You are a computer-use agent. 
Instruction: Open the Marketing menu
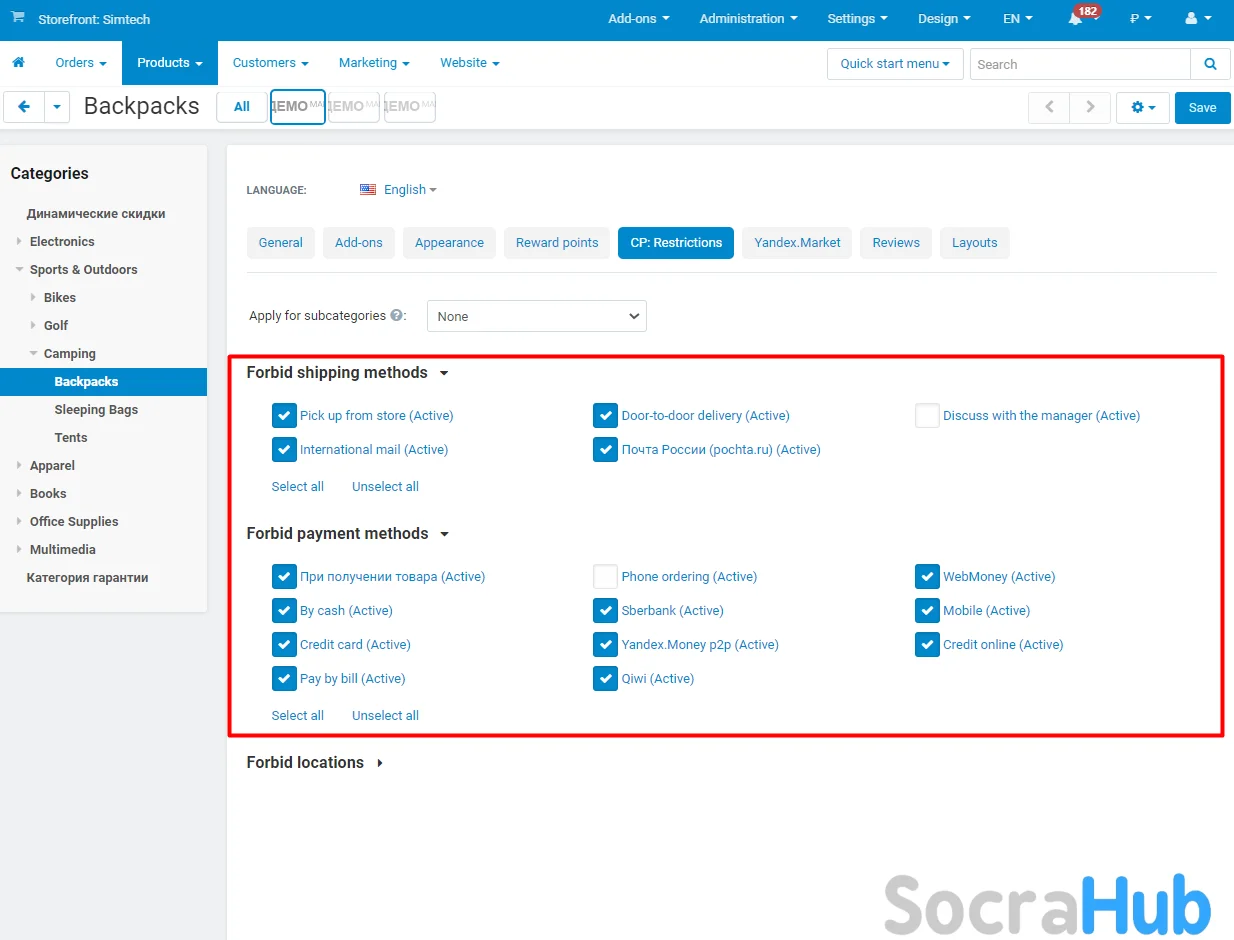click(x=374, y=63)
